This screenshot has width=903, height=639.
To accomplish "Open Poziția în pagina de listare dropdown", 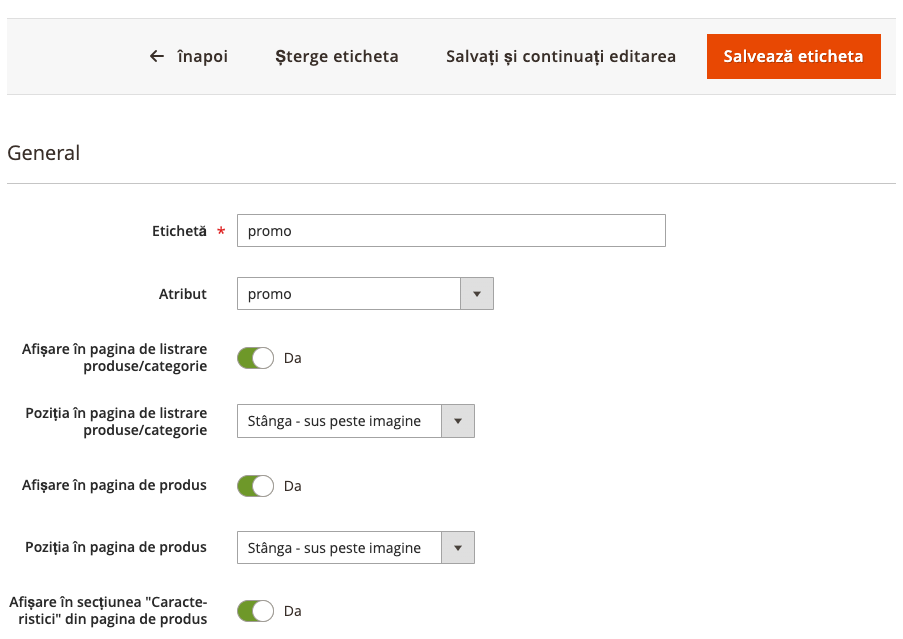I will pos(355,421).
